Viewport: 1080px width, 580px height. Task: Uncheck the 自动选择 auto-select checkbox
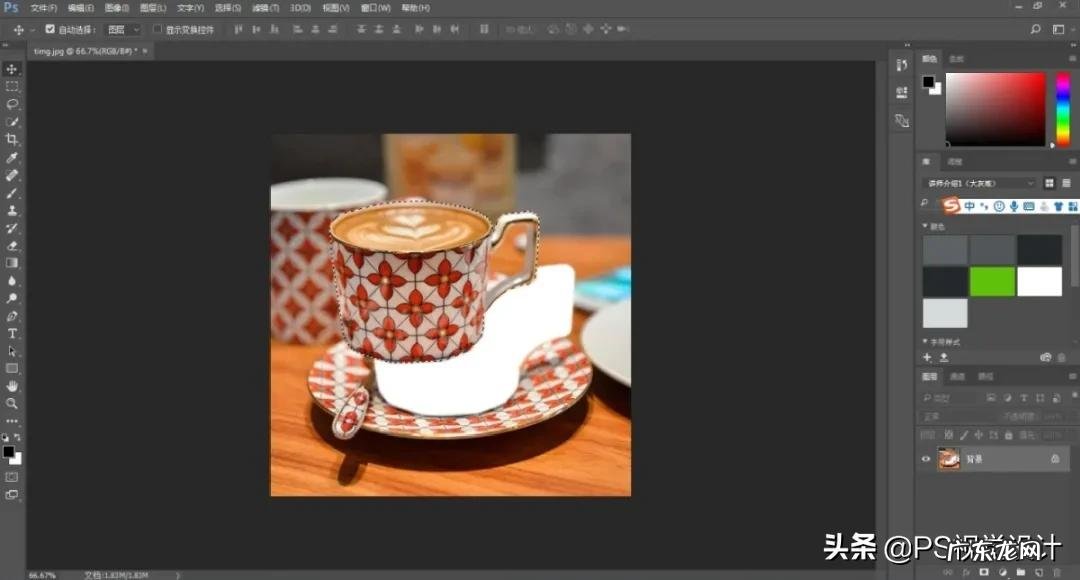pos(50,30)
